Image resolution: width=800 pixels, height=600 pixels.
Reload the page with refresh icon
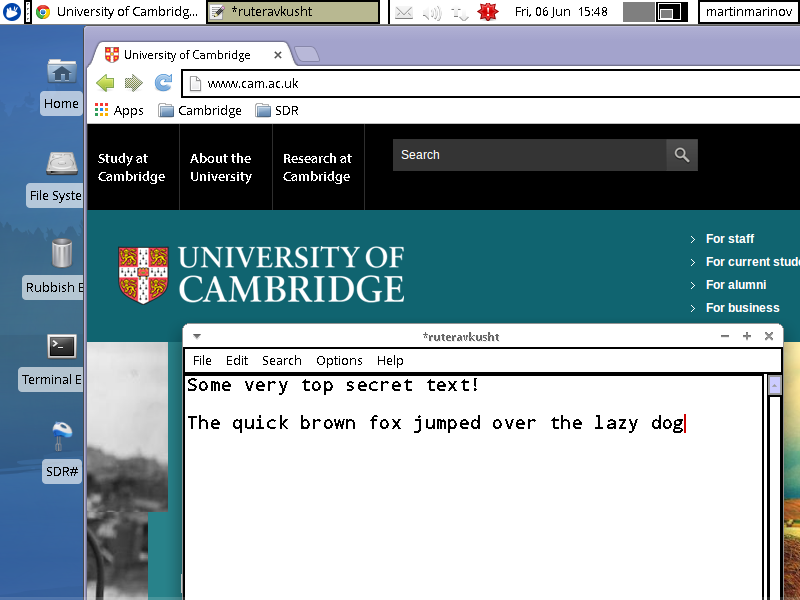click(163, 83)
